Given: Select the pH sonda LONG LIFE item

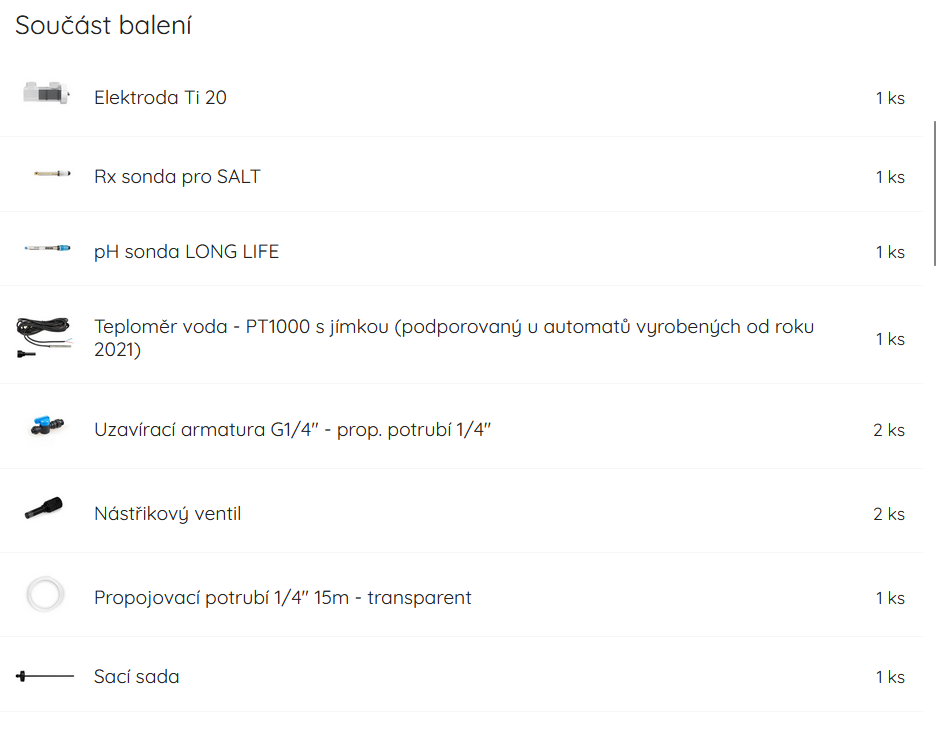Looking at the screenshot, I should tap(186, 252).
